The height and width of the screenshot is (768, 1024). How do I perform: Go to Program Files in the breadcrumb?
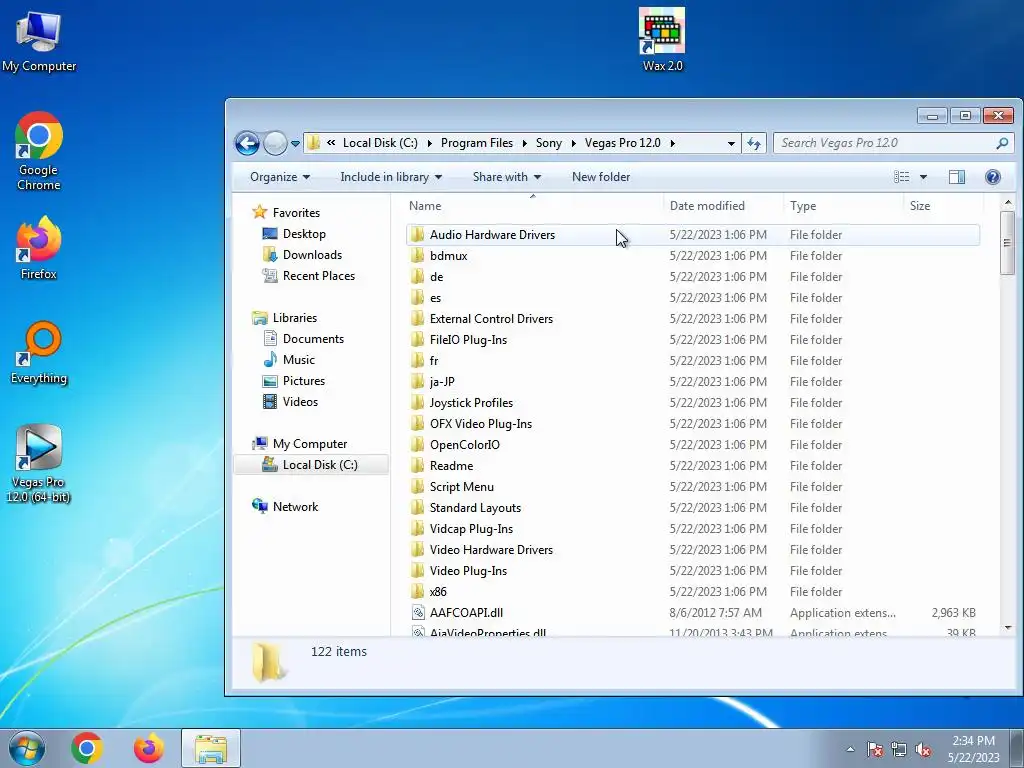point(477,143)
